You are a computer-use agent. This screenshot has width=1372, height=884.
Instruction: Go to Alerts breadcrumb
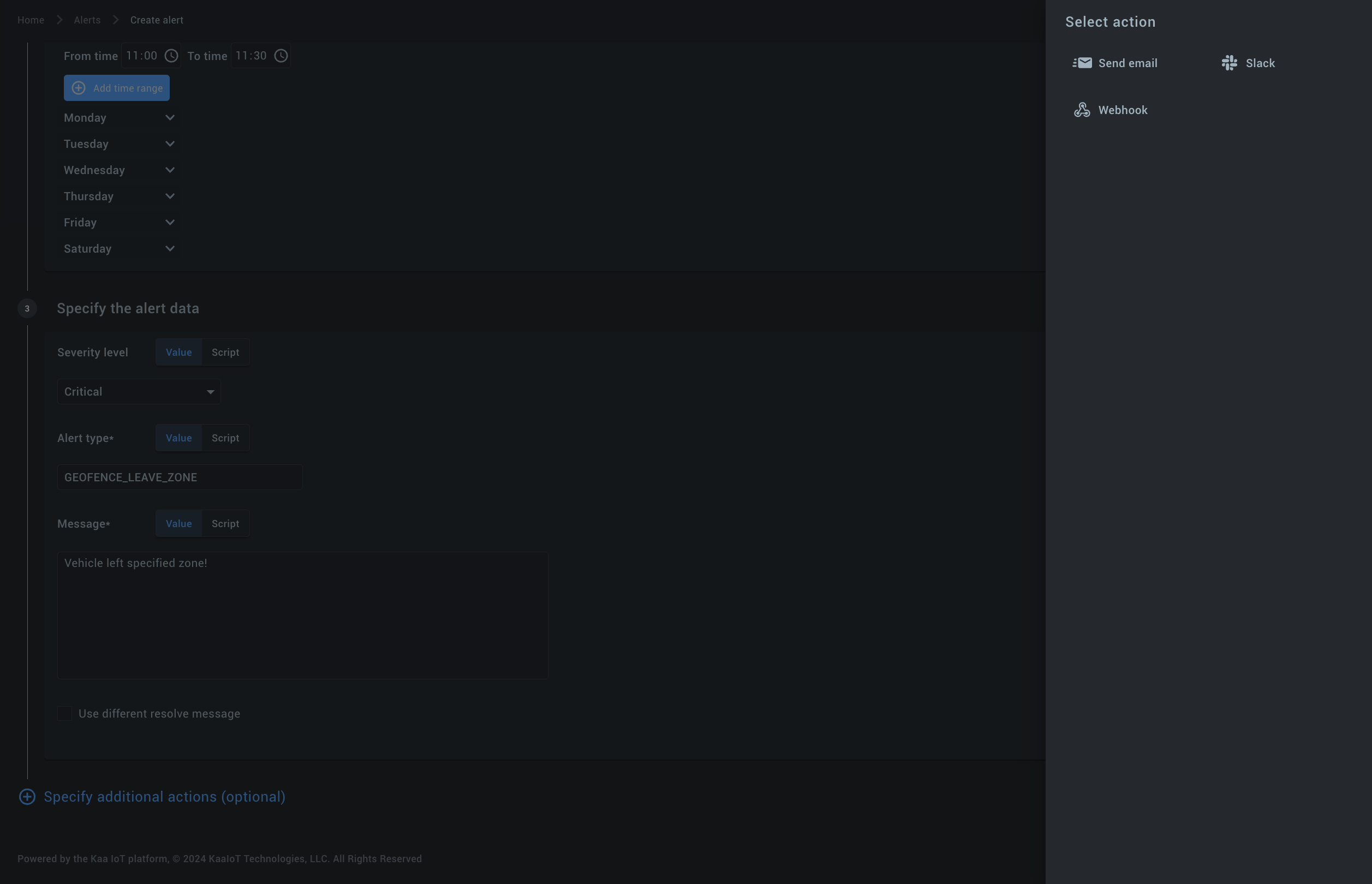pos(87,20)
